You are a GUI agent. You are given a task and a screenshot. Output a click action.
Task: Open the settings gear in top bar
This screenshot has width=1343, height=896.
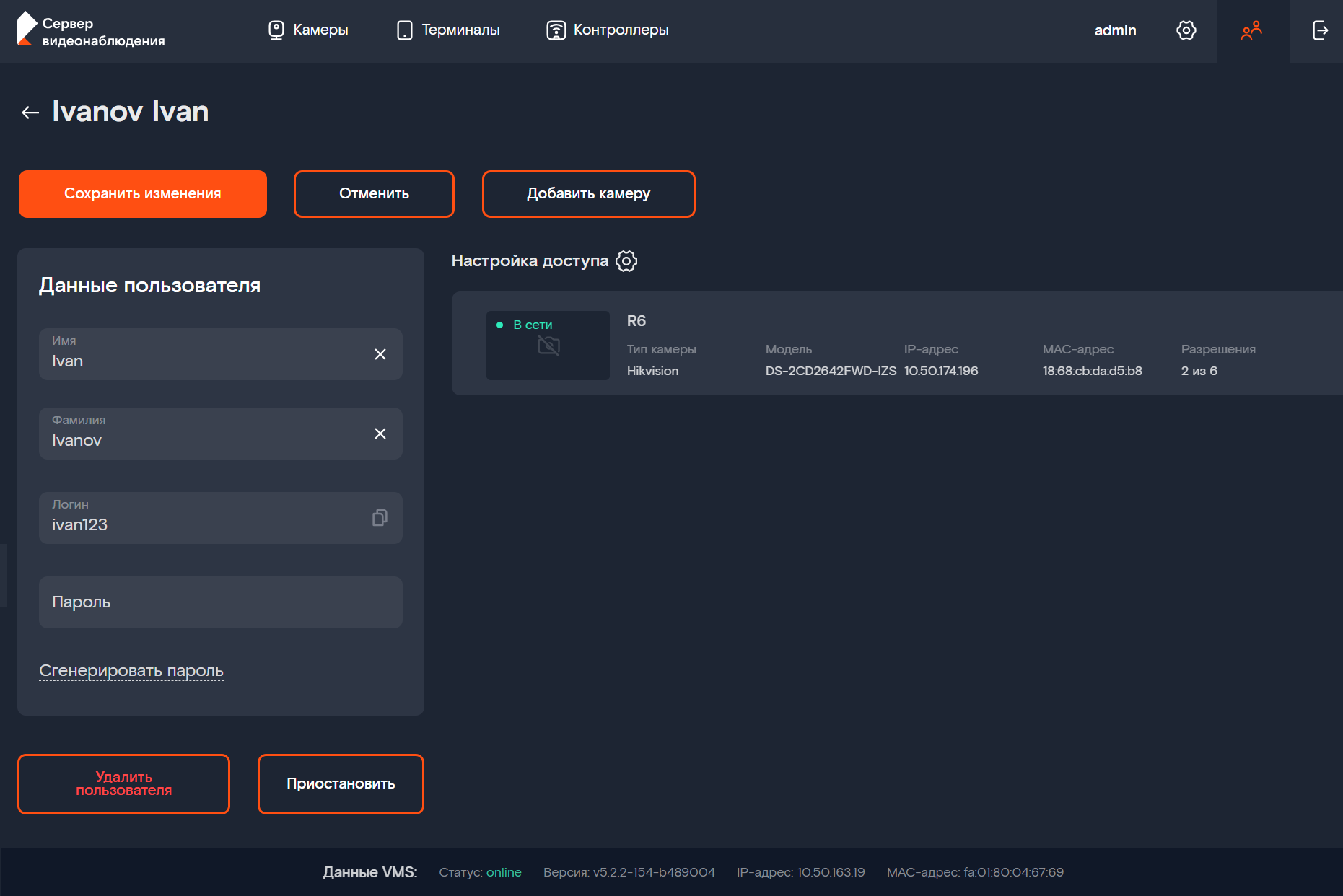click(x=1186, y=30)
